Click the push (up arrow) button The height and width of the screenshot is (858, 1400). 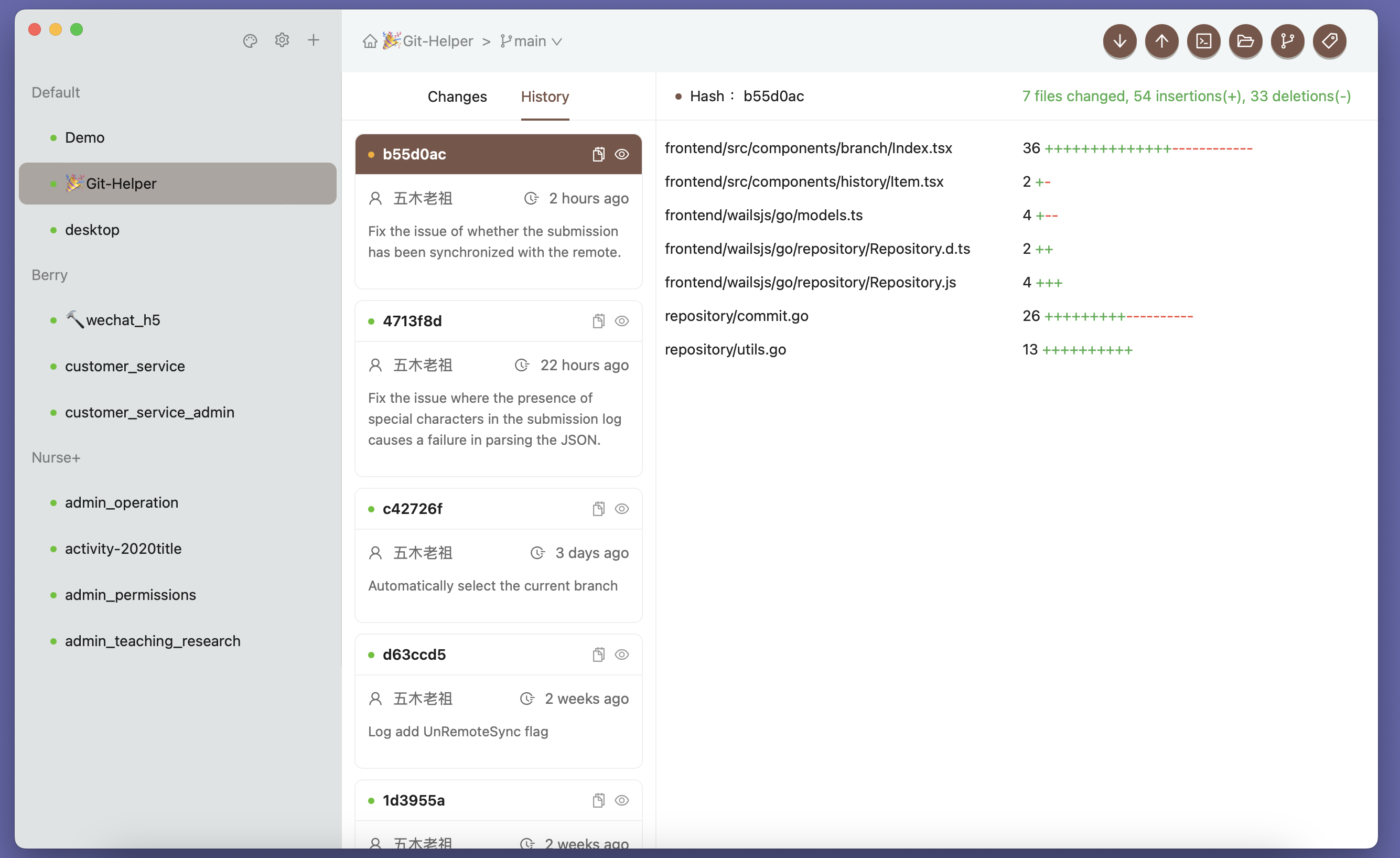click(x=1161, y=41)
